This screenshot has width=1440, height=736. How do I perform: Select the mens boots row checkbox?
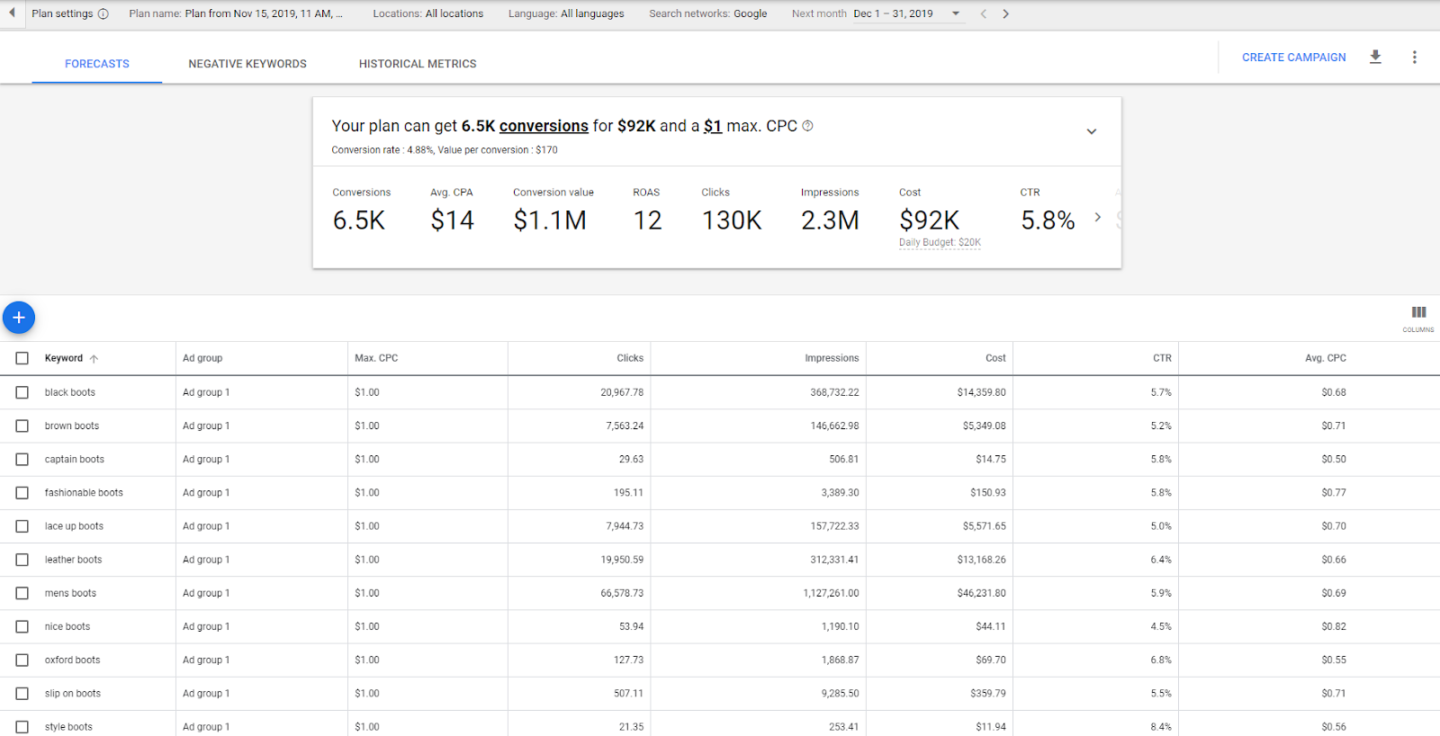[x=22, y=593]
